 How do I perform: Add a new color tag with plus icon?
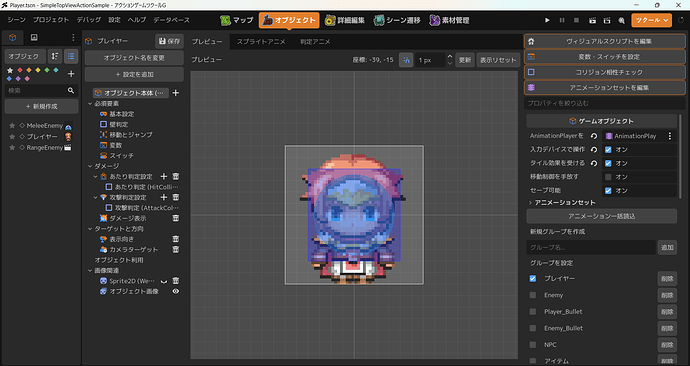[x=71, y=74]
